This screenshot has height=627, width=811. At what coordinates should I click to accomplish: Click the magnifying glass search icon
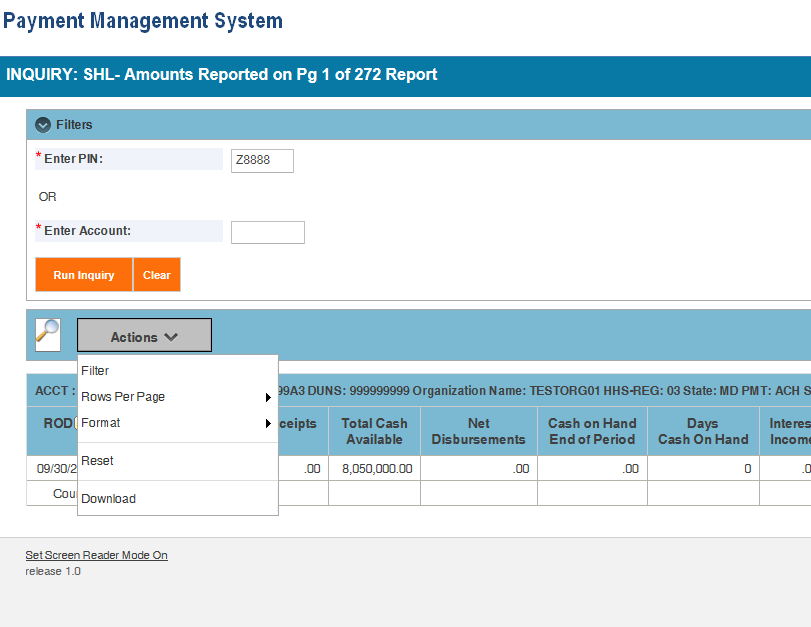pyautogui.click(x=48, y=335)
